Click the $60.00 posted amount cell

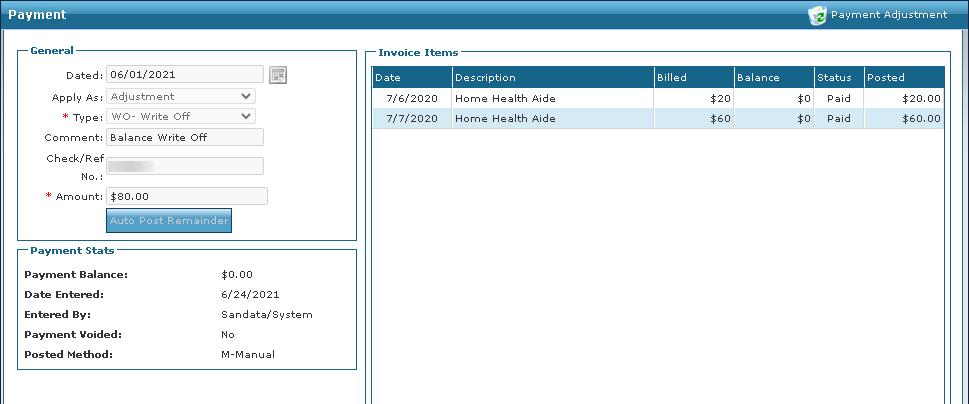pyautogui.click(x=904, y=119)
